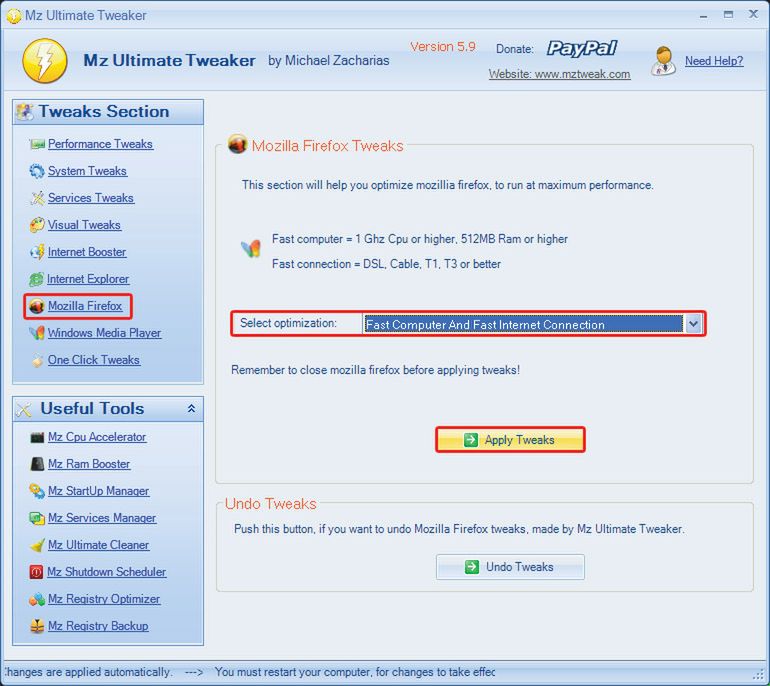Click the Mz Ram Booster icon
770x686 pixels.
[x=37, y=464]
